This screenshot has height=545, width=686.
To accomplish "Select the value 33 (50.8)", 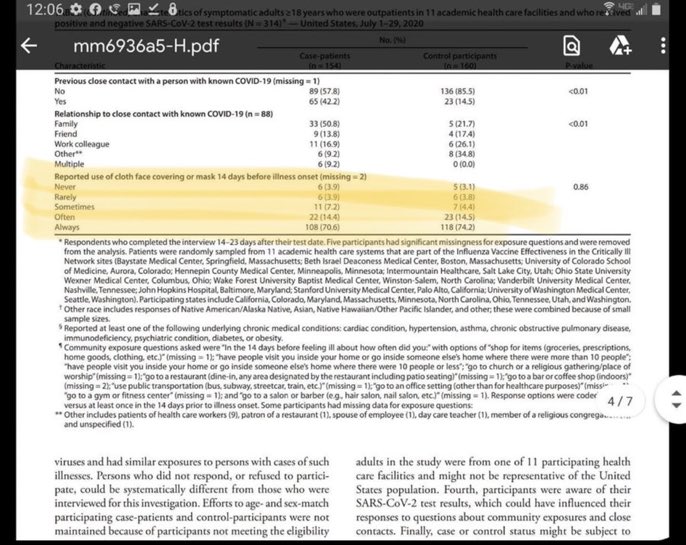I will [324, 124].
